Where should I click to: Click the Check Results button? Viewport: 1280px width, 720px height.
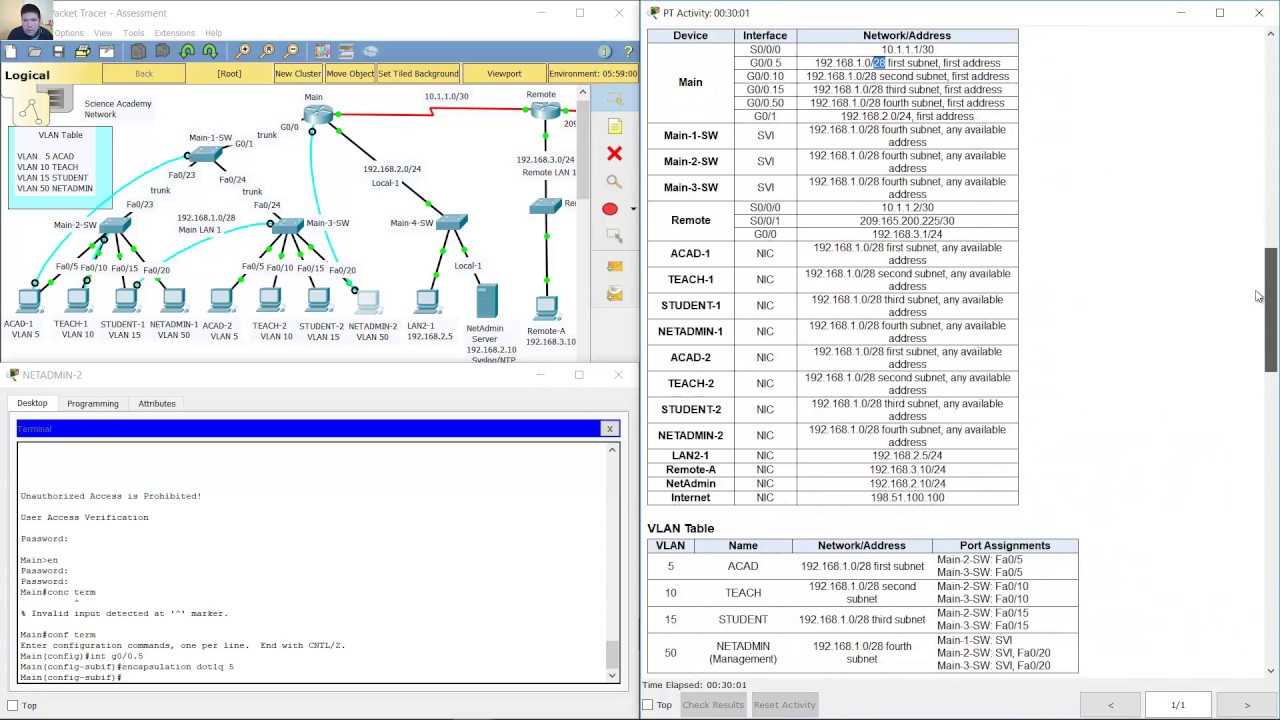[713, 705]
